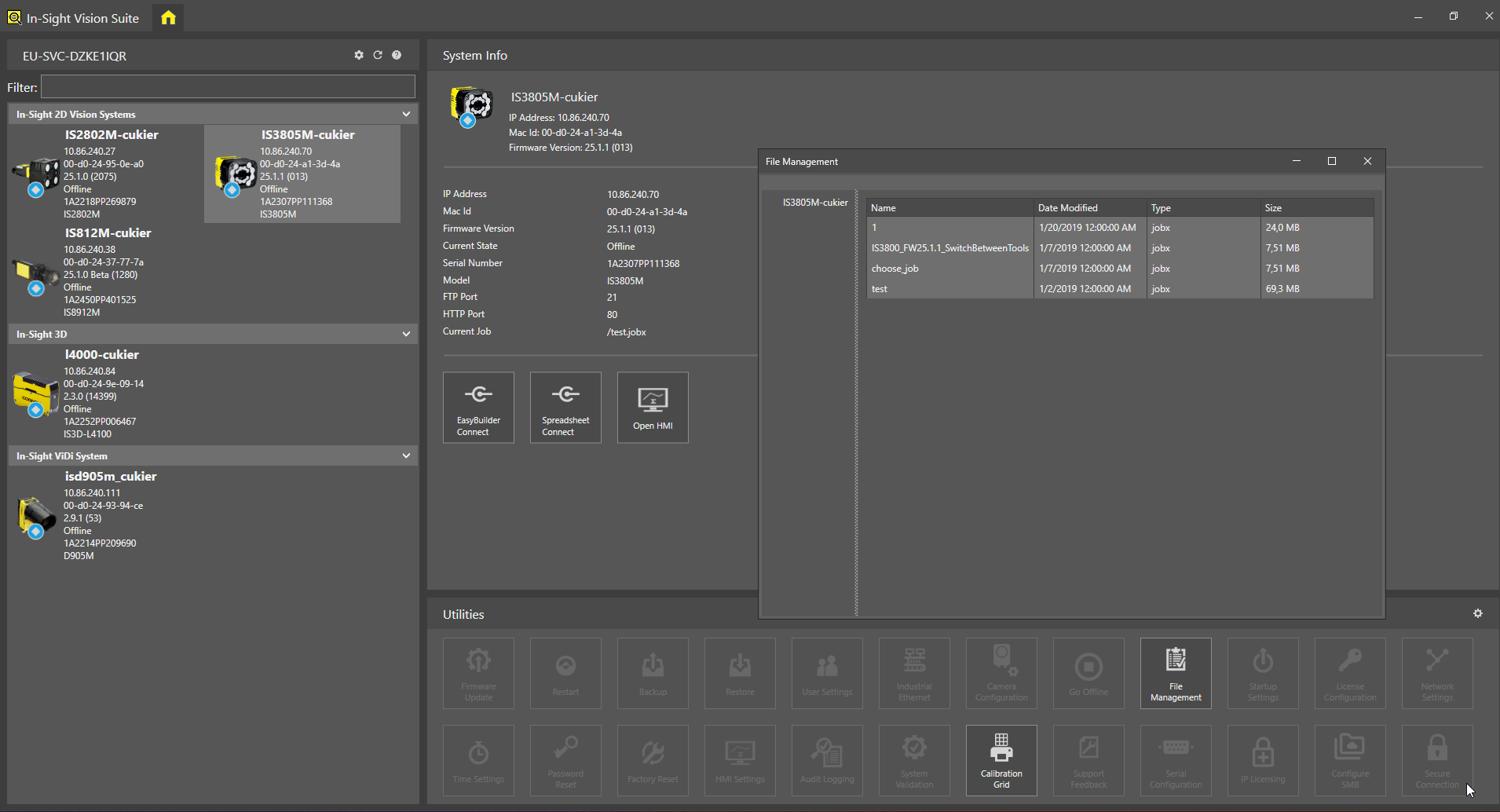Open the Restore utility

pos(740,673)
